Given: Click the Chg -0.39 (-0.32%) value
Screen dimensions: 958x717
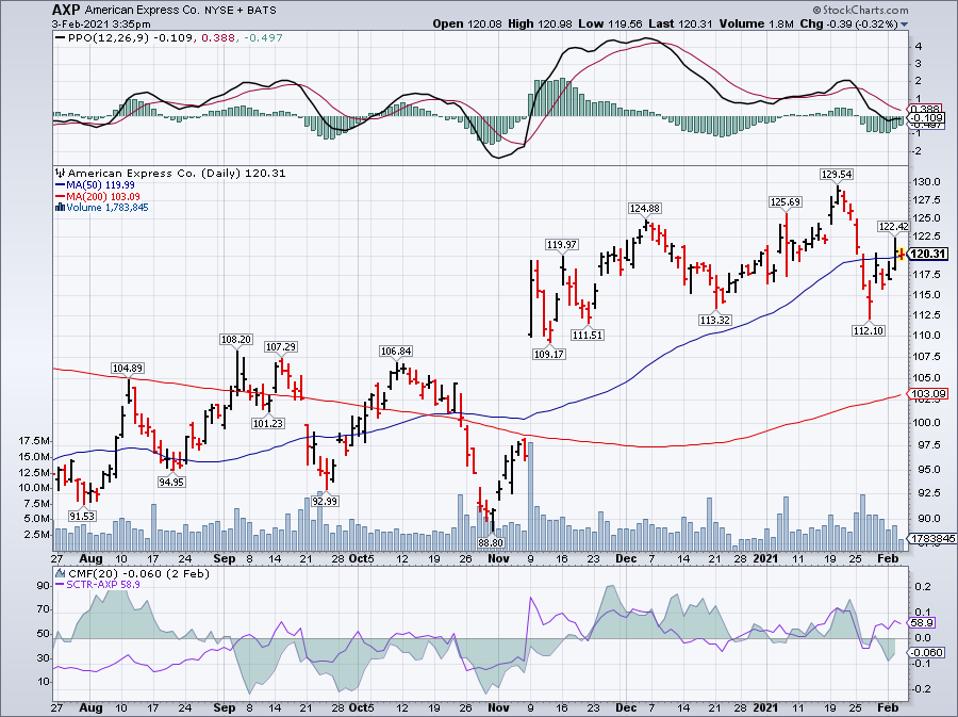Looking at the screenshot, I should pos(849,24).
